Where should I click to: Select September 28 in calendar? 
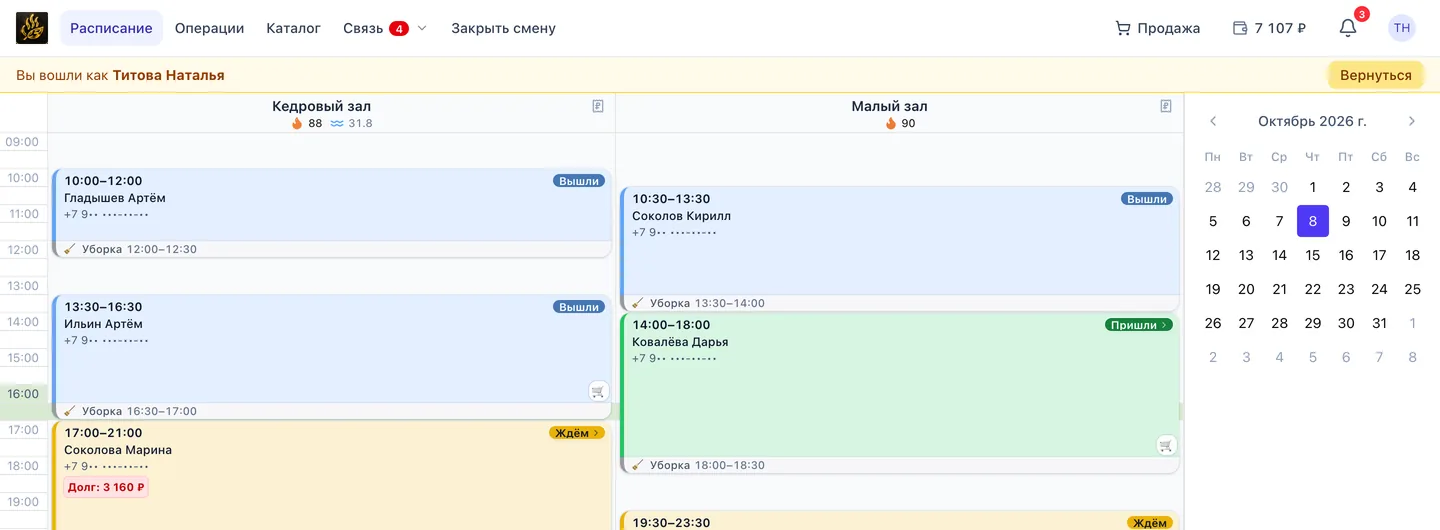click(x=1213, y=187)
